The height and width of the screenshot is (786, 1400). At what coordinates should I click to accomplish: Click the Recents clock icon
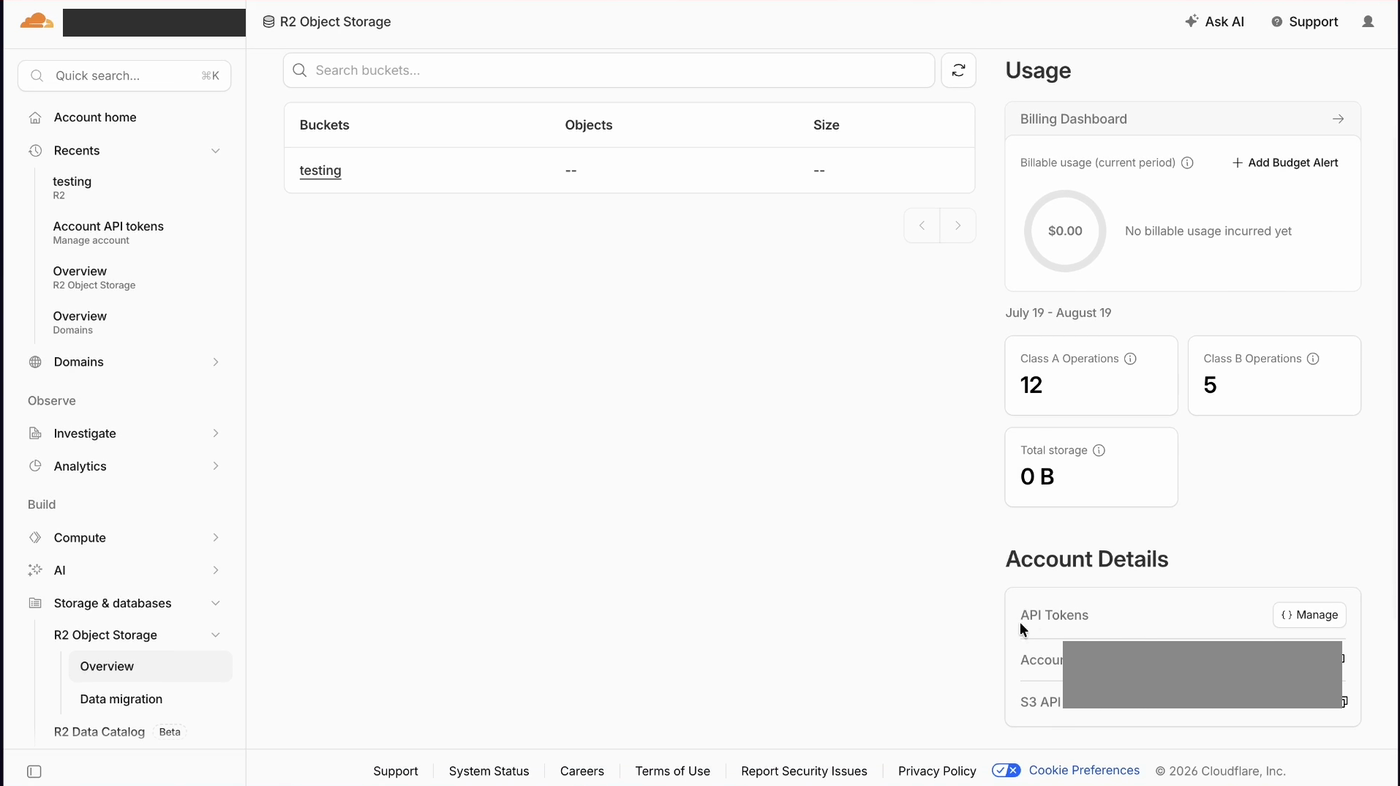35,151
